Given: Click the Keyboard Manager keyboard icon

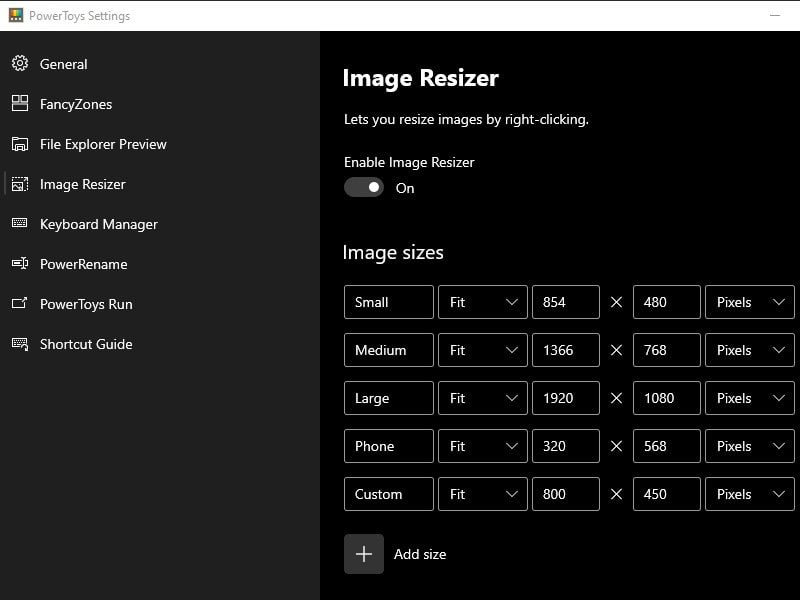Looking at the screenshot, I should (x=20, y=223).
